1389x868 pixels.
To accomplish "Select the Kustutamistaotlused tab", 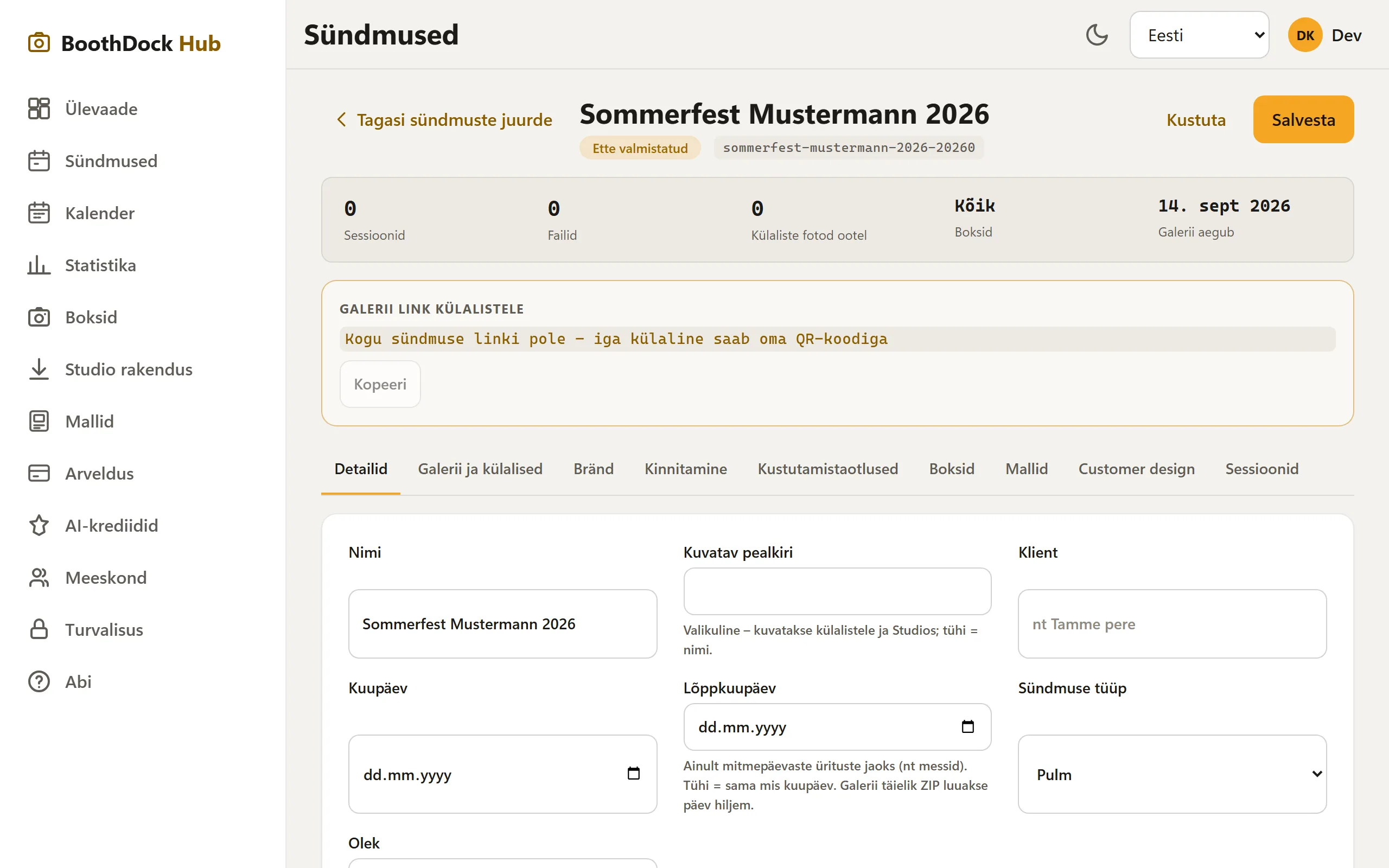I will pos(827,469).
